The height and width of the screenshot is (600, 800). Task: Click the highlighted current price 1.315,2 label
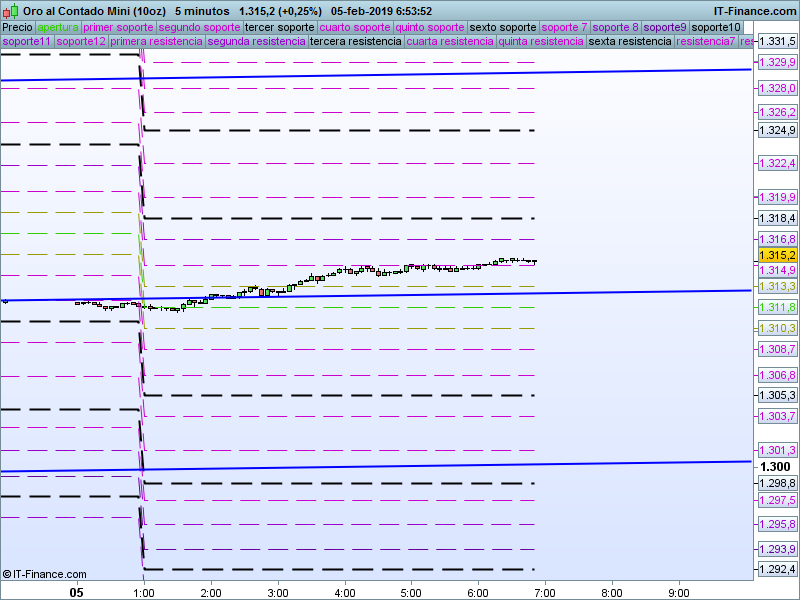point(778,255)
